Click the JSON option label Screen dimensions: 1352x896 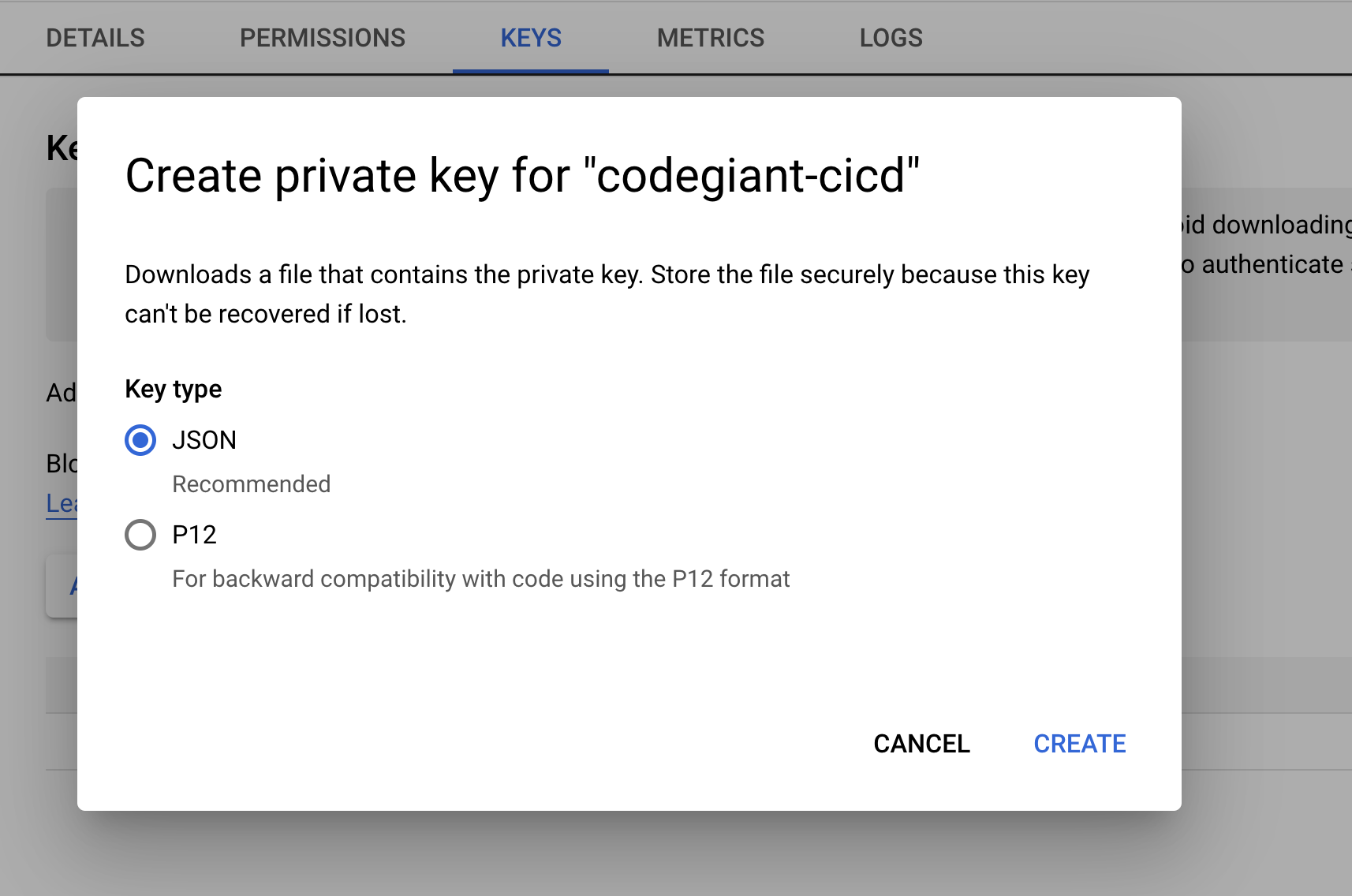pos(204,440)
